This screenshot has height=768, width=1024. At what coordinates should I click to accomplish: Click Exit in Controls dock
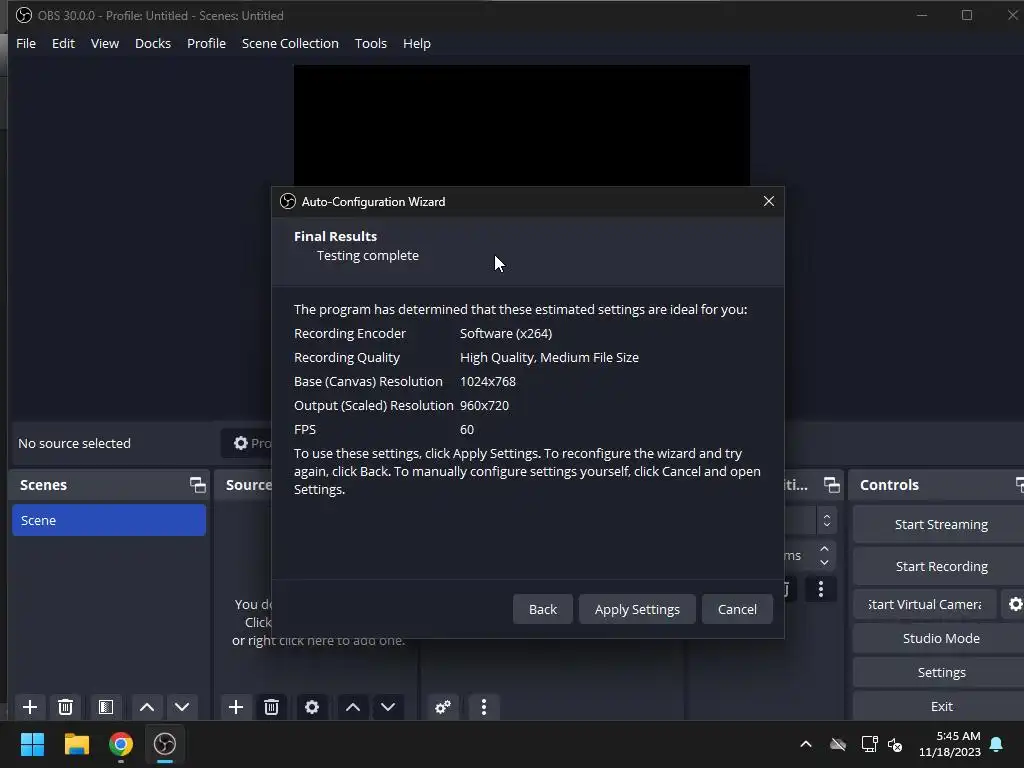(x=941, y=706)
